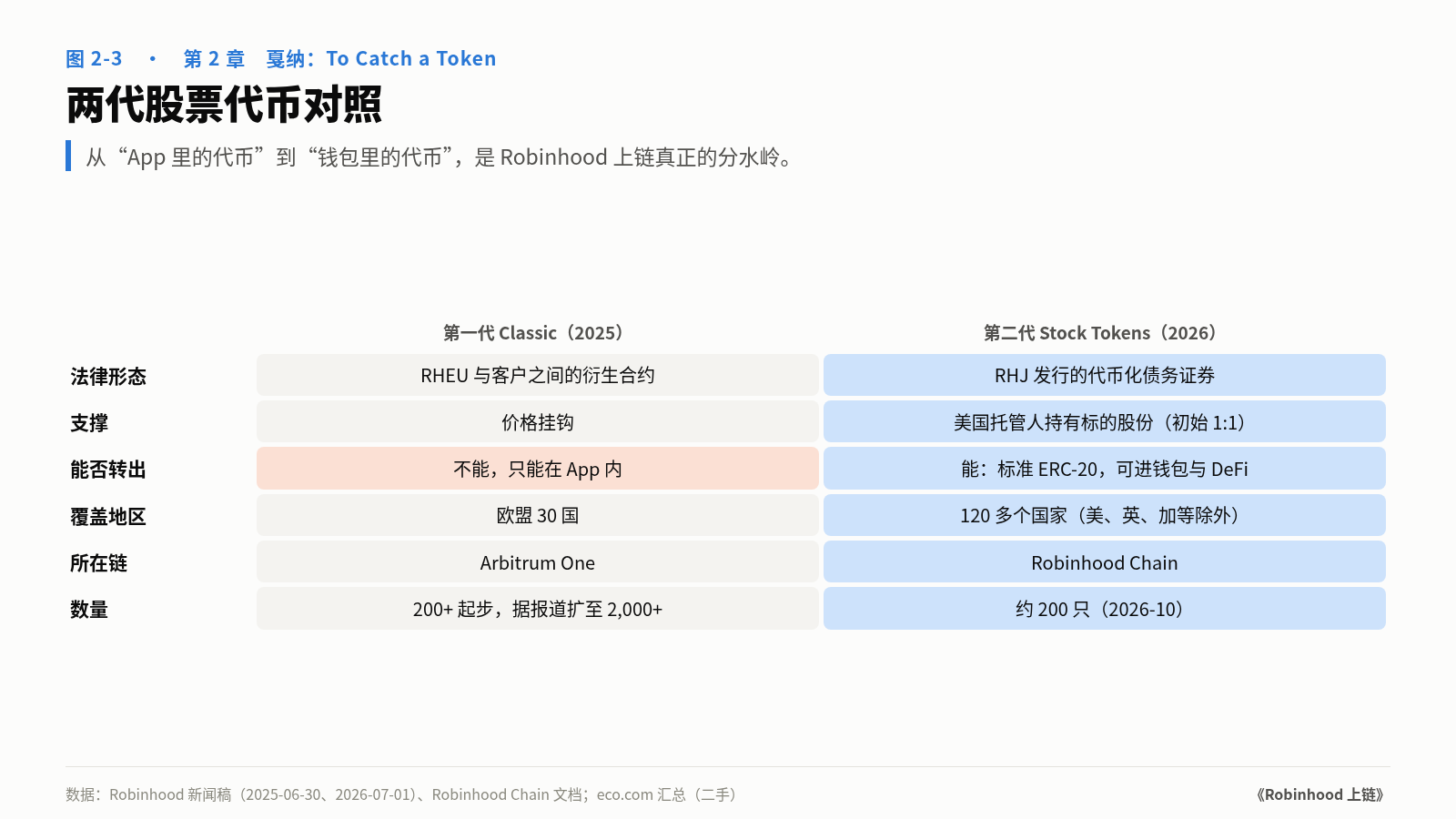Select the row label 数量
This screenshot has height=819, width=1456.
[x=89, y=610]
